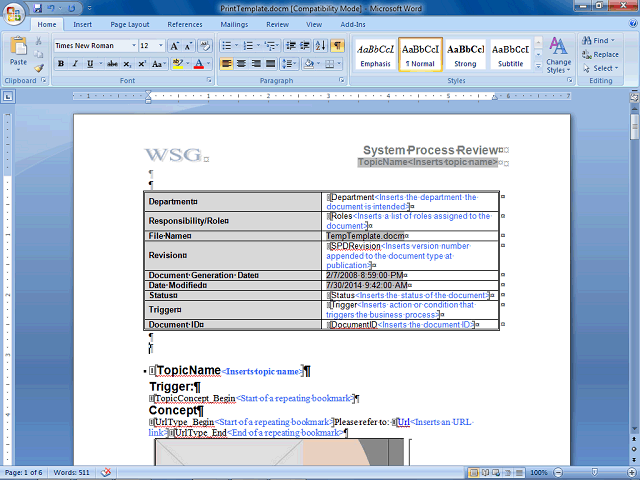Toggle the ruler view button above scrollbar
This screenshot has height=480, width=640.
(x=634, y=97)
